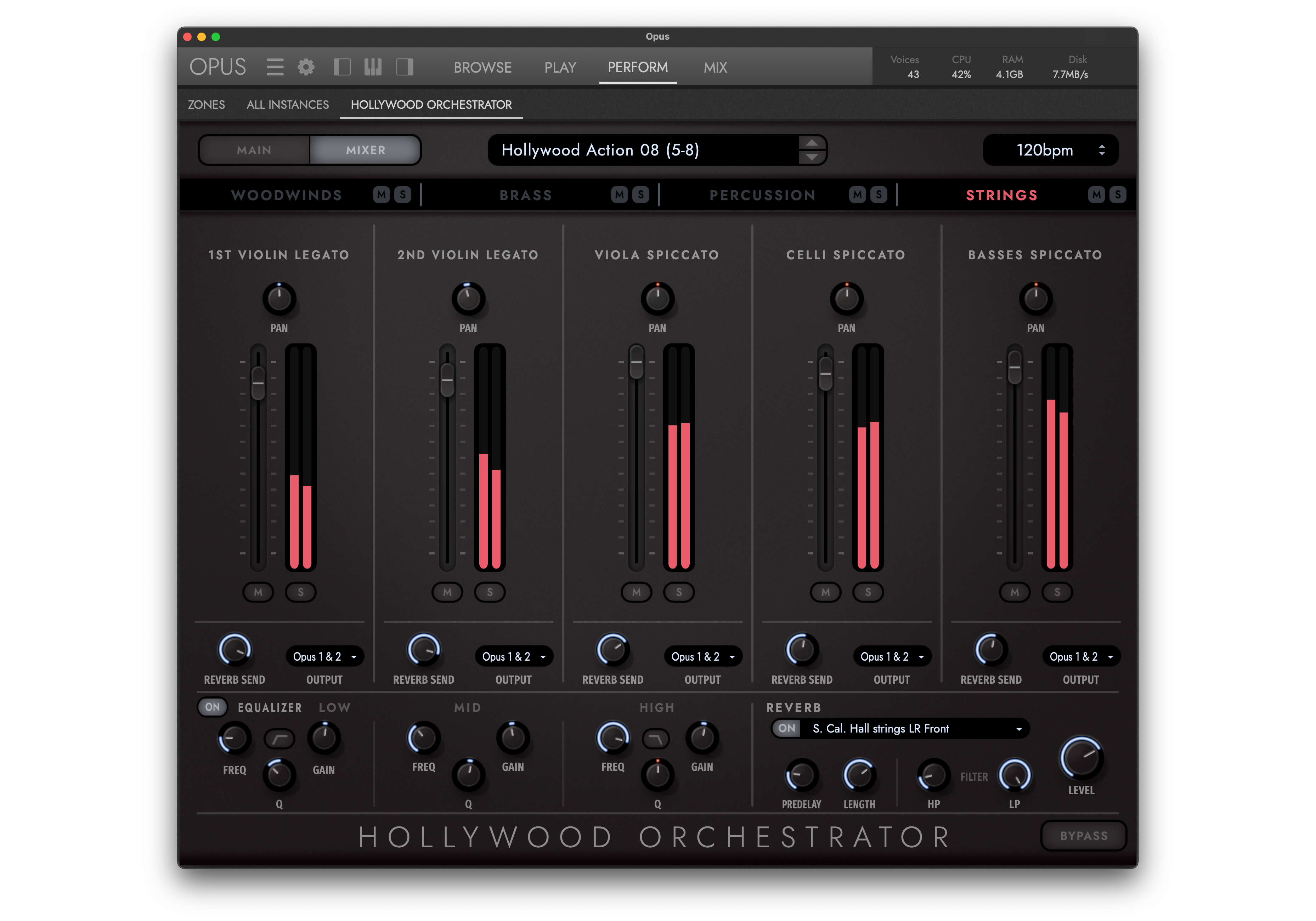
Task: Toggle the Reverb ON switch
Action: (x=787, y=728)
